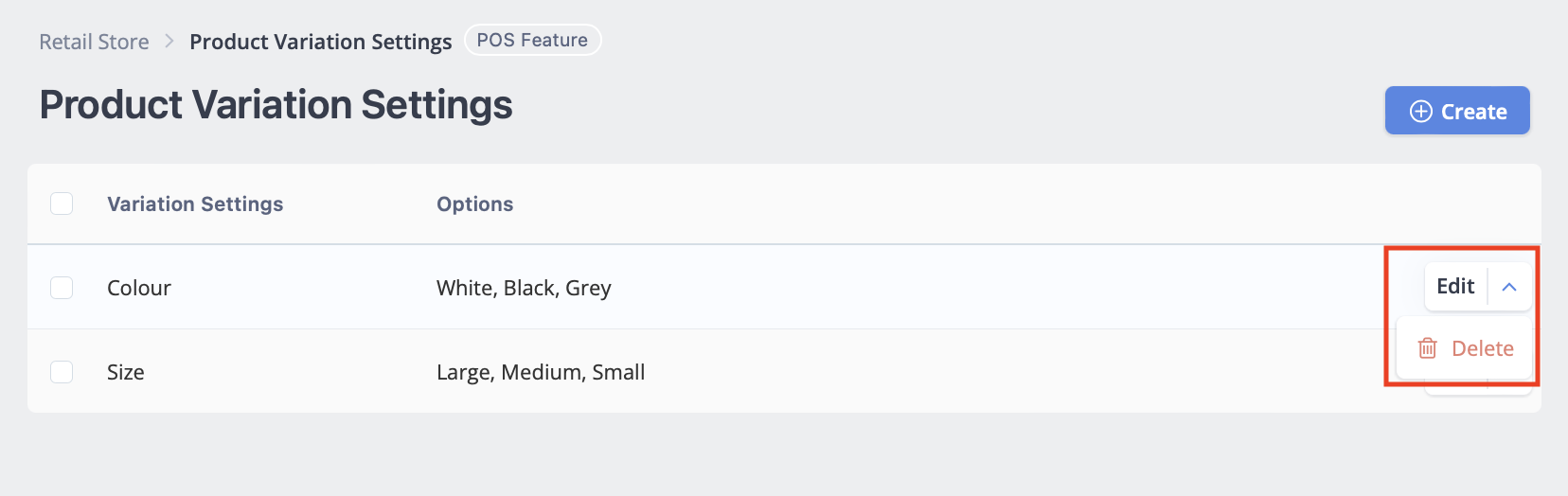Select the Colour variation name

click(139, 288)
